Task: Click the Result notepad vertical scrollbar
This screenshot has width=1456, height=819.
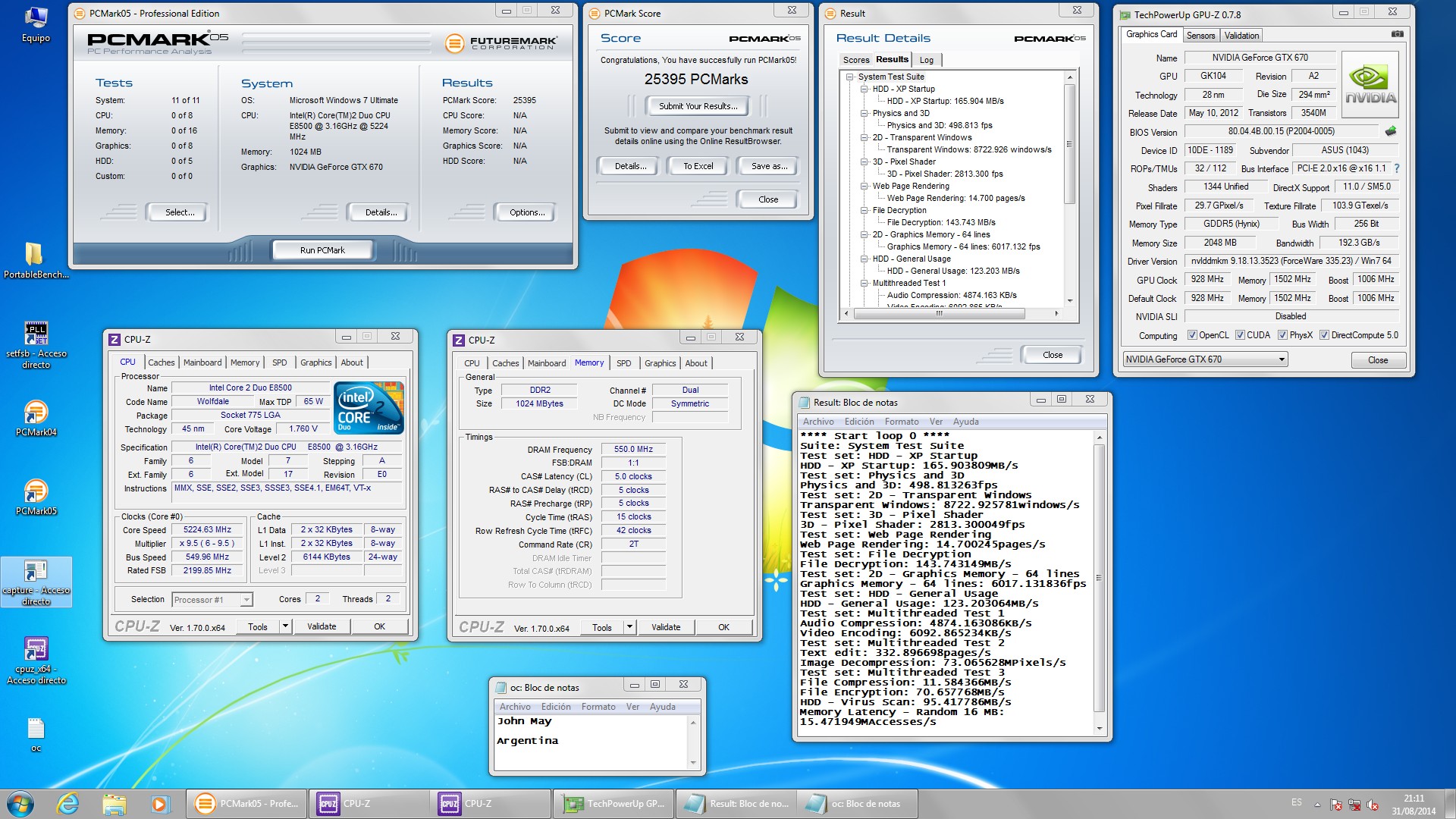Action: coord(1100,582)
